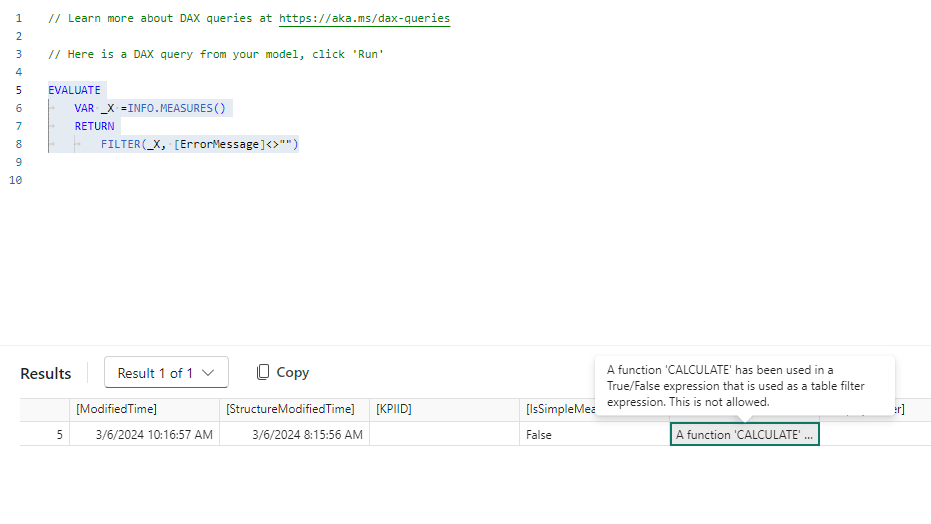This screenshot has height=524, width=931.
Task: Click the empty KPIID cell in row 5
Action: [x=444, y=434]
